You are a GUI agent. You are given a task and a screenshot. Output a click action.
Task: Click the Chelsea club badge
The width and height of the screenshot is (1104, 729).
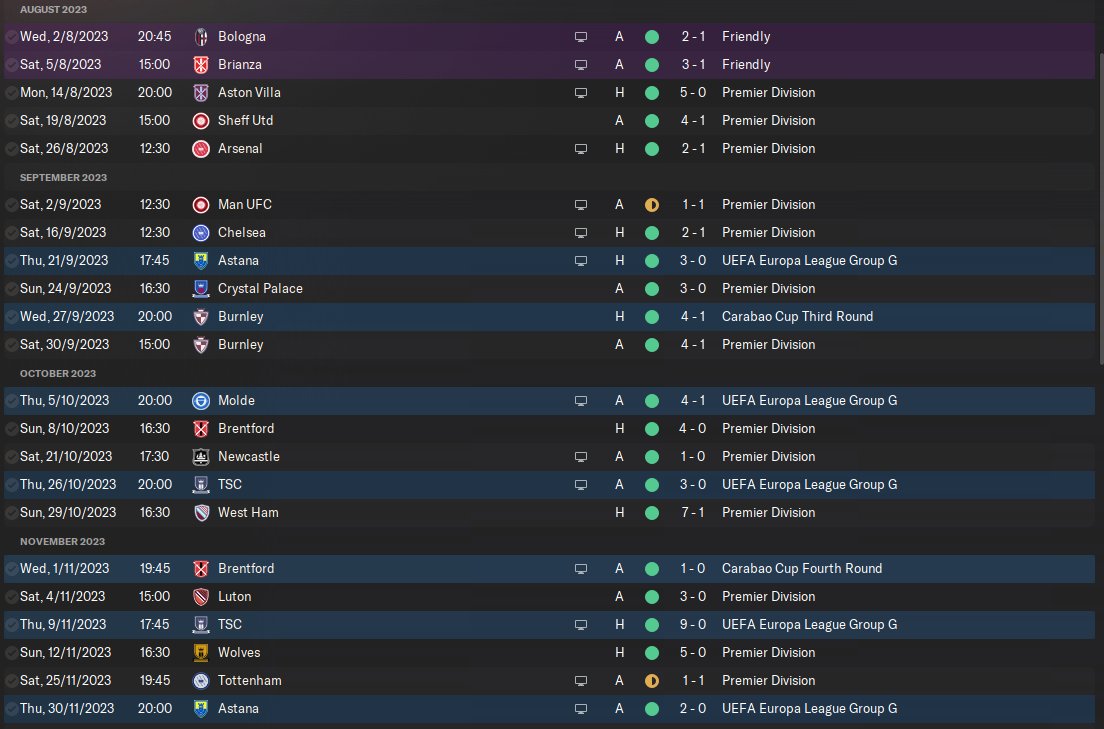[x=200, y=232]
